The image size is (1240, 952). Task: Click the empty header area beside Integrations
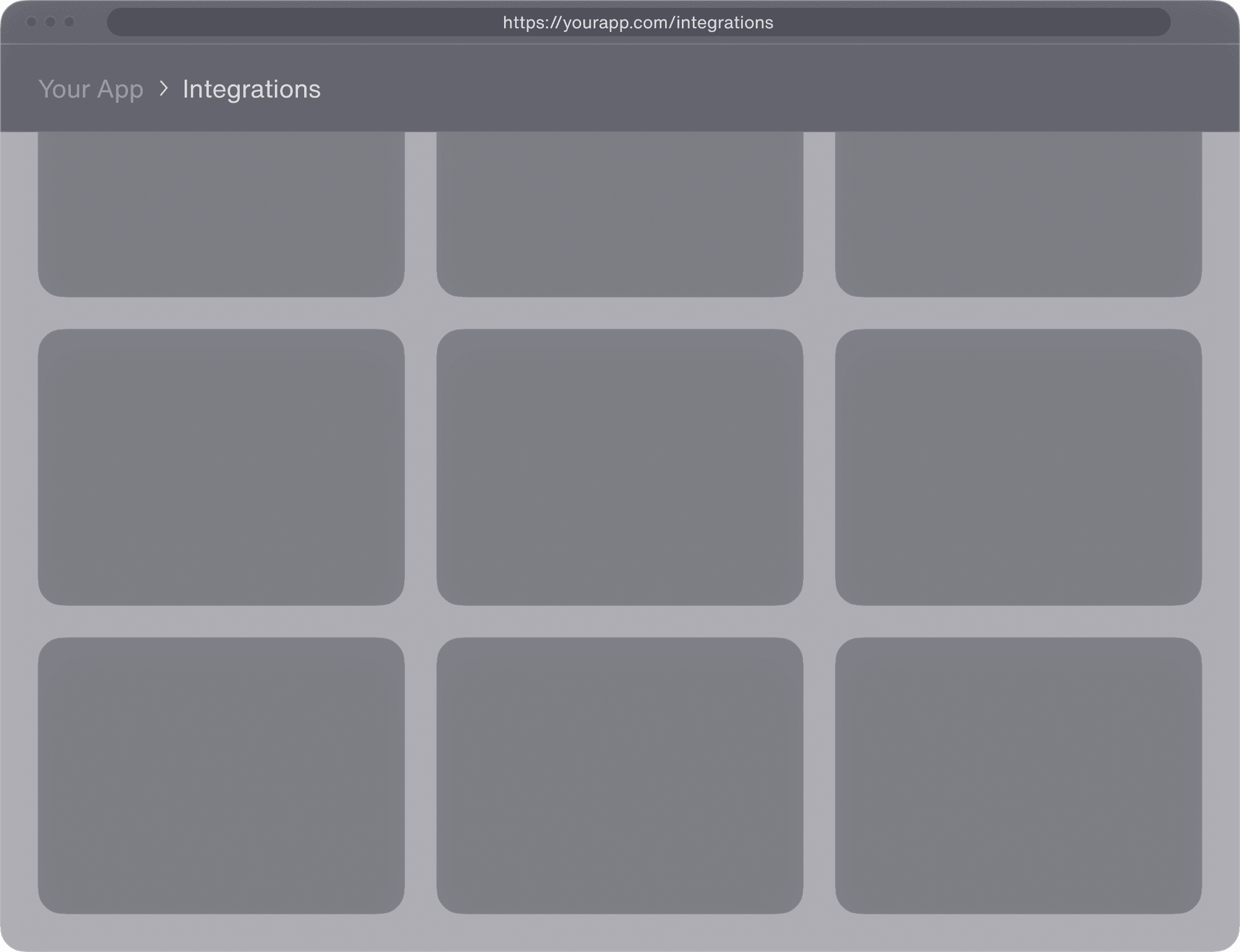point(737,89)
